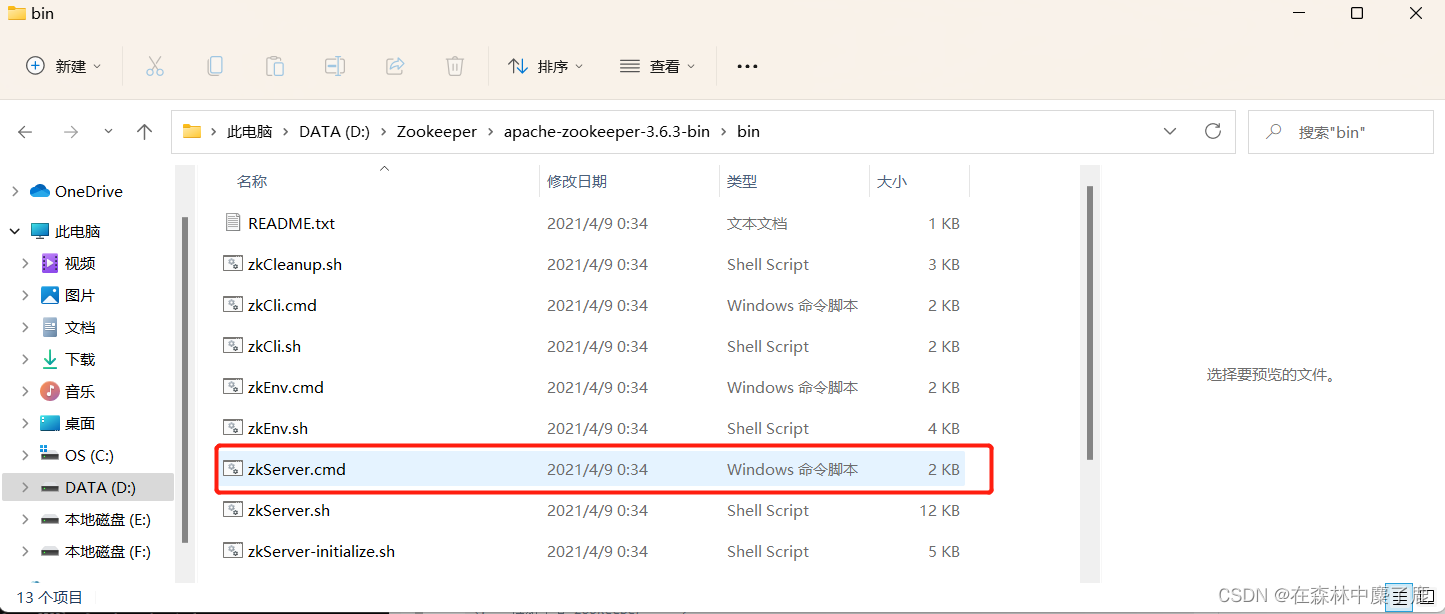Image resolution: width=1445 pixels, height=614 pixels.
Task: Select 此电脑 in the navigation tree
Action: pyautogui.click(x=78, y=231)
